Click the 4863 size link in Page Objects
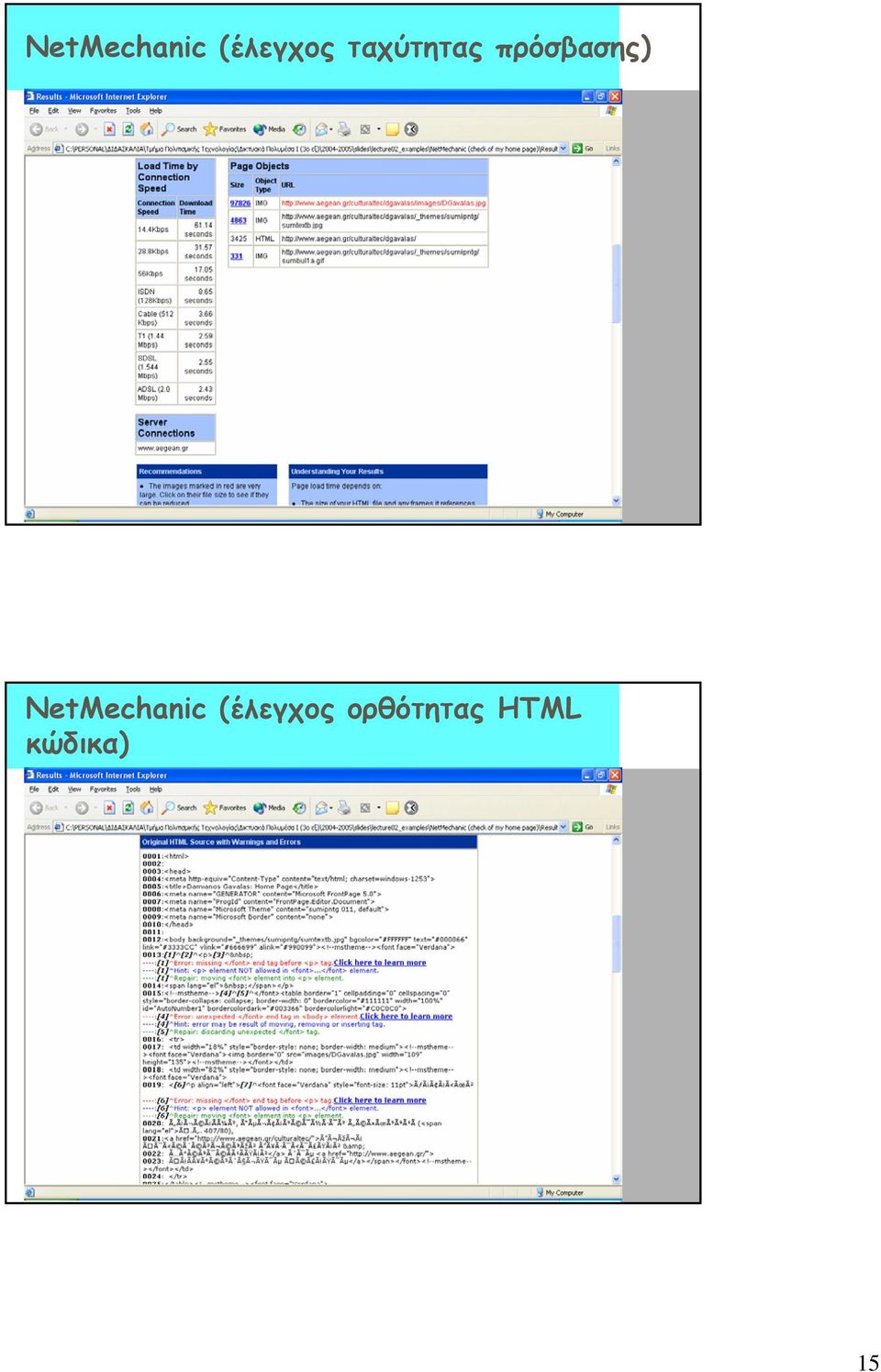The width and height of the screenshot is (881, 1372). (239, 220)
